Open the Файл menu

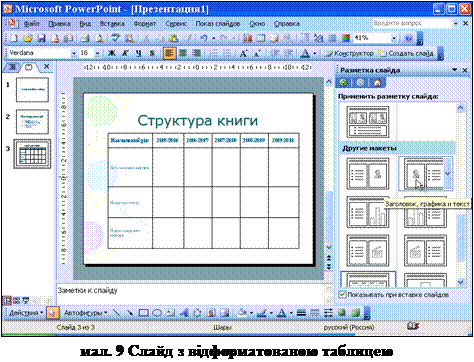pyautogui.click(x=32, y=24)
